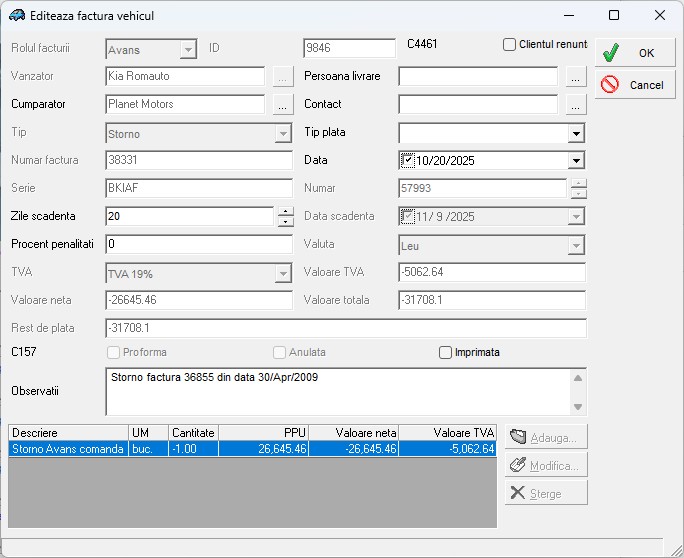Image resolution: width=684 pixels, height=558 pixels.
Task: Click the Valoare neta column header
Action: [x=354, y=432]
